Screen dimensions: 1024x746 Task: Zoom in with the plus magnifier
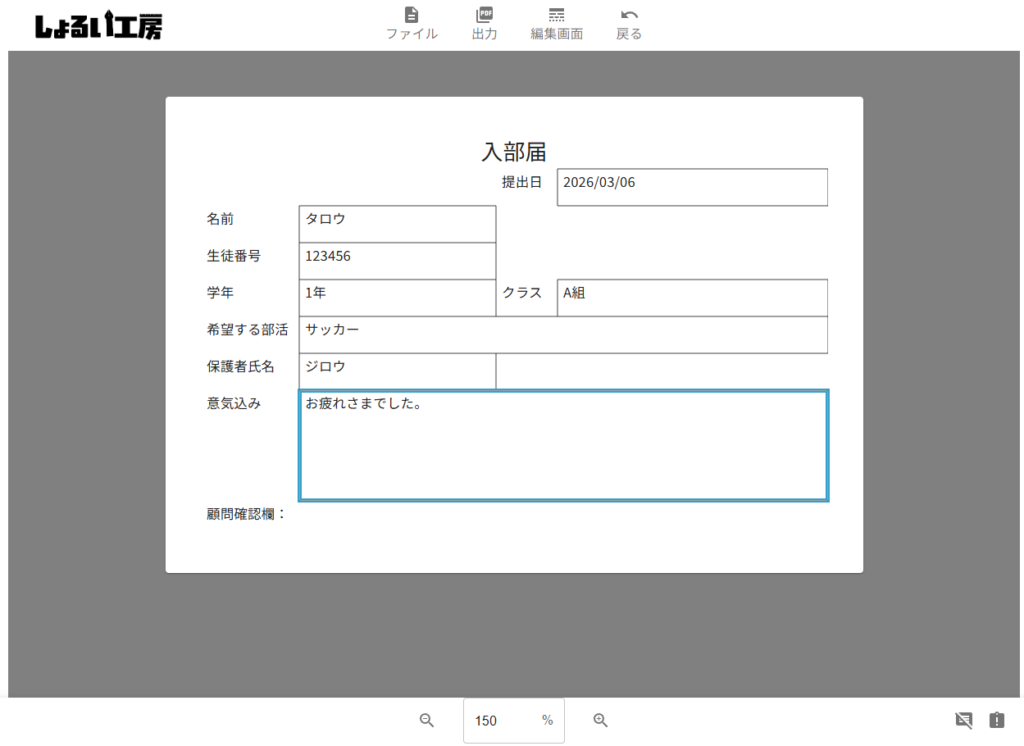pos(601,720)
